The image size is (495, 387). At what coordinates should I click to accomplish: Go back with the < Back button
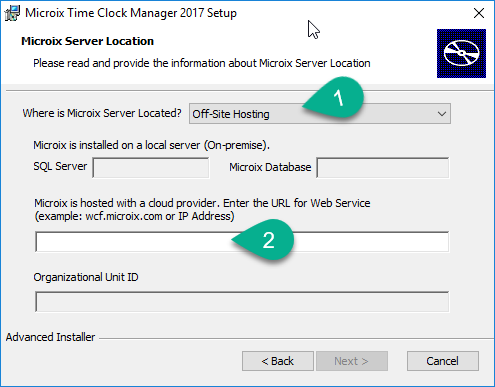click(278, 361)
